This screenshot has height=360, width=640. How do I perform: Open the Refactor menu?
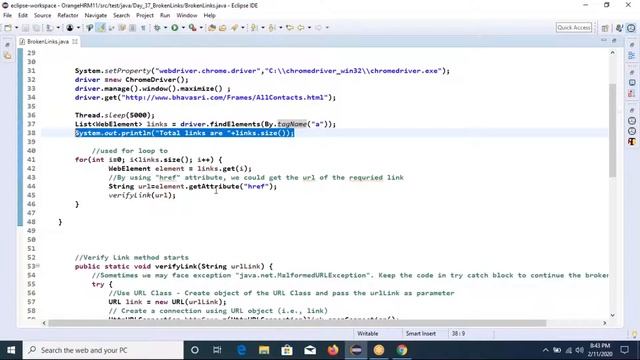coord(68,16)
